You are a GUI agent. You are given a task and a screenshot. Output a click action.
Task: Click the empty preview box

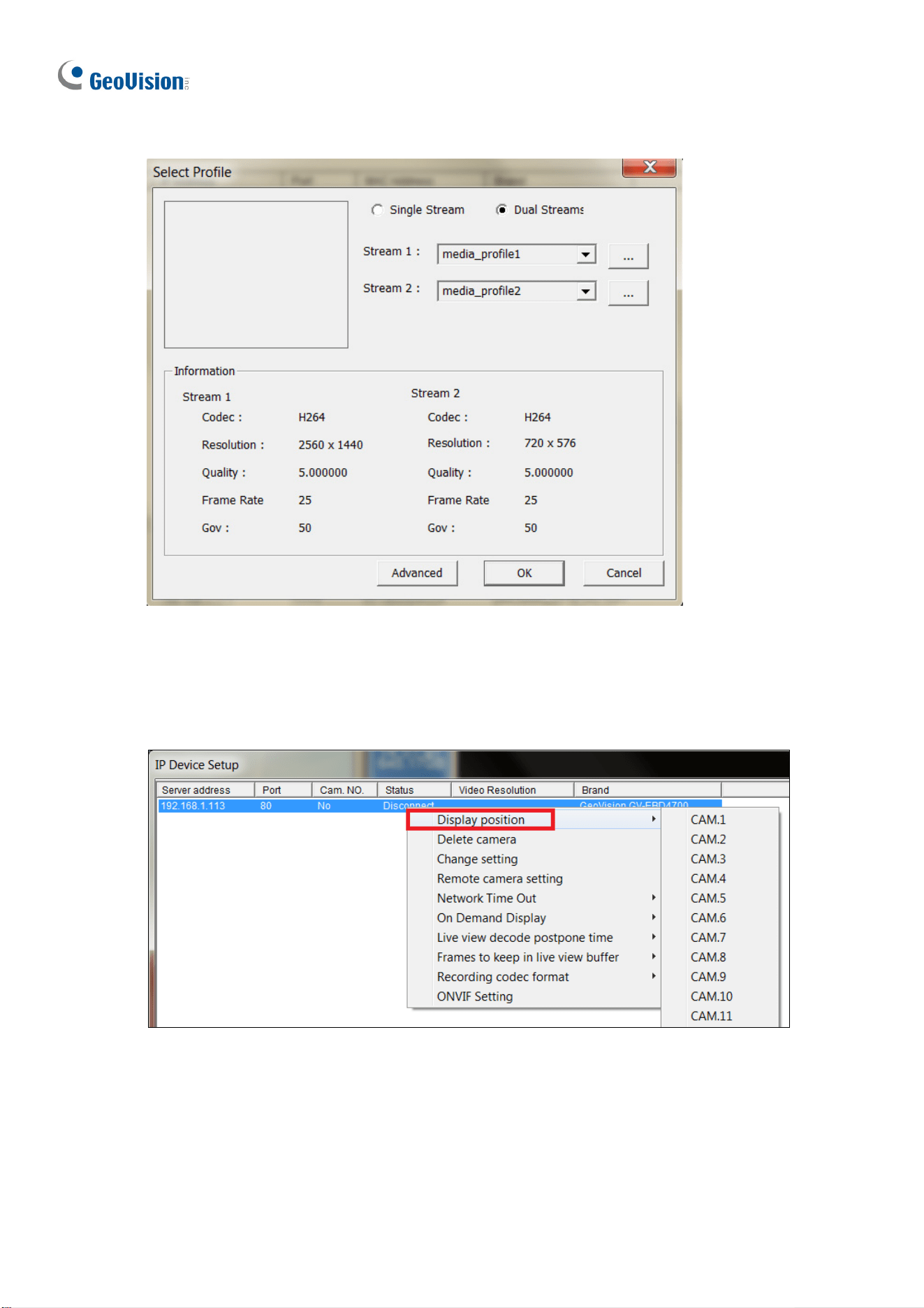coord(256,275)
